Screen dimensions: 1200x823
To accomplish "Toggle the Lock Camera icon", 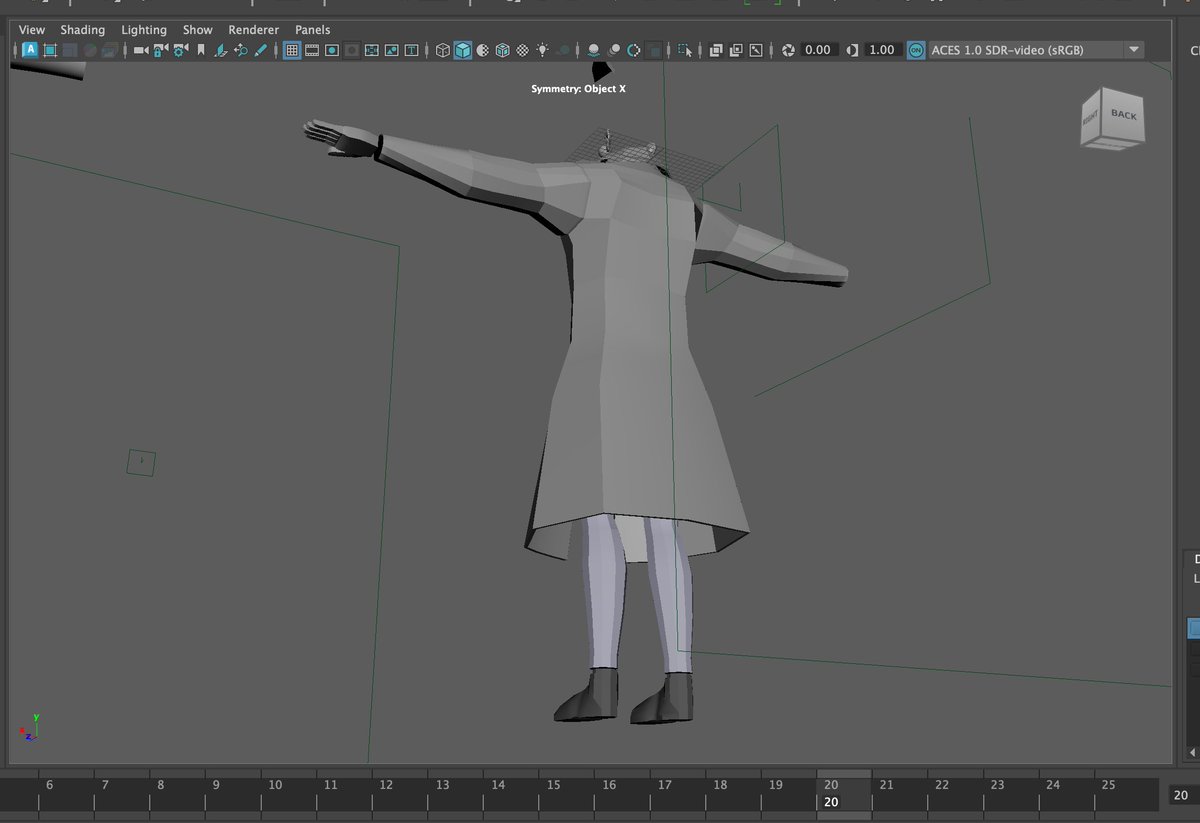I will click(x=160, y=49).
